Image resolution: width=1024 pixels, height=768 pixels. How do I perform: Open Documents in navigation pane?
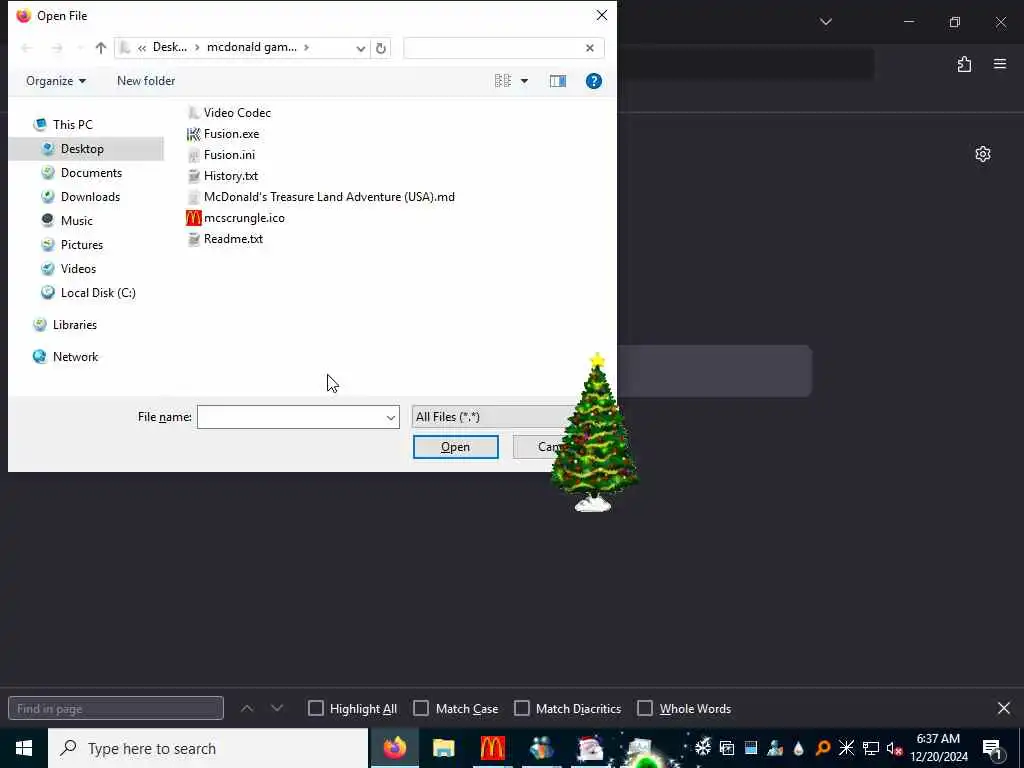91,173
